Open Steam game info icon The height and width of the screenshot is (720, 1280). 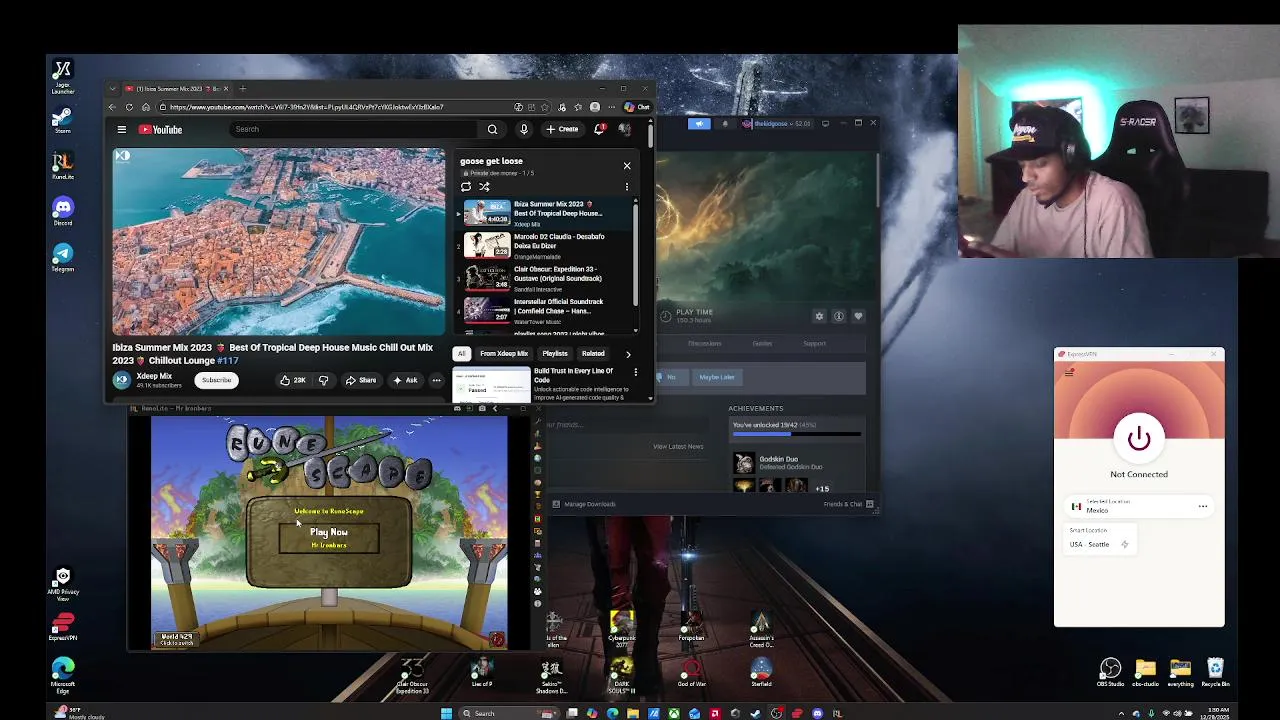839,316
